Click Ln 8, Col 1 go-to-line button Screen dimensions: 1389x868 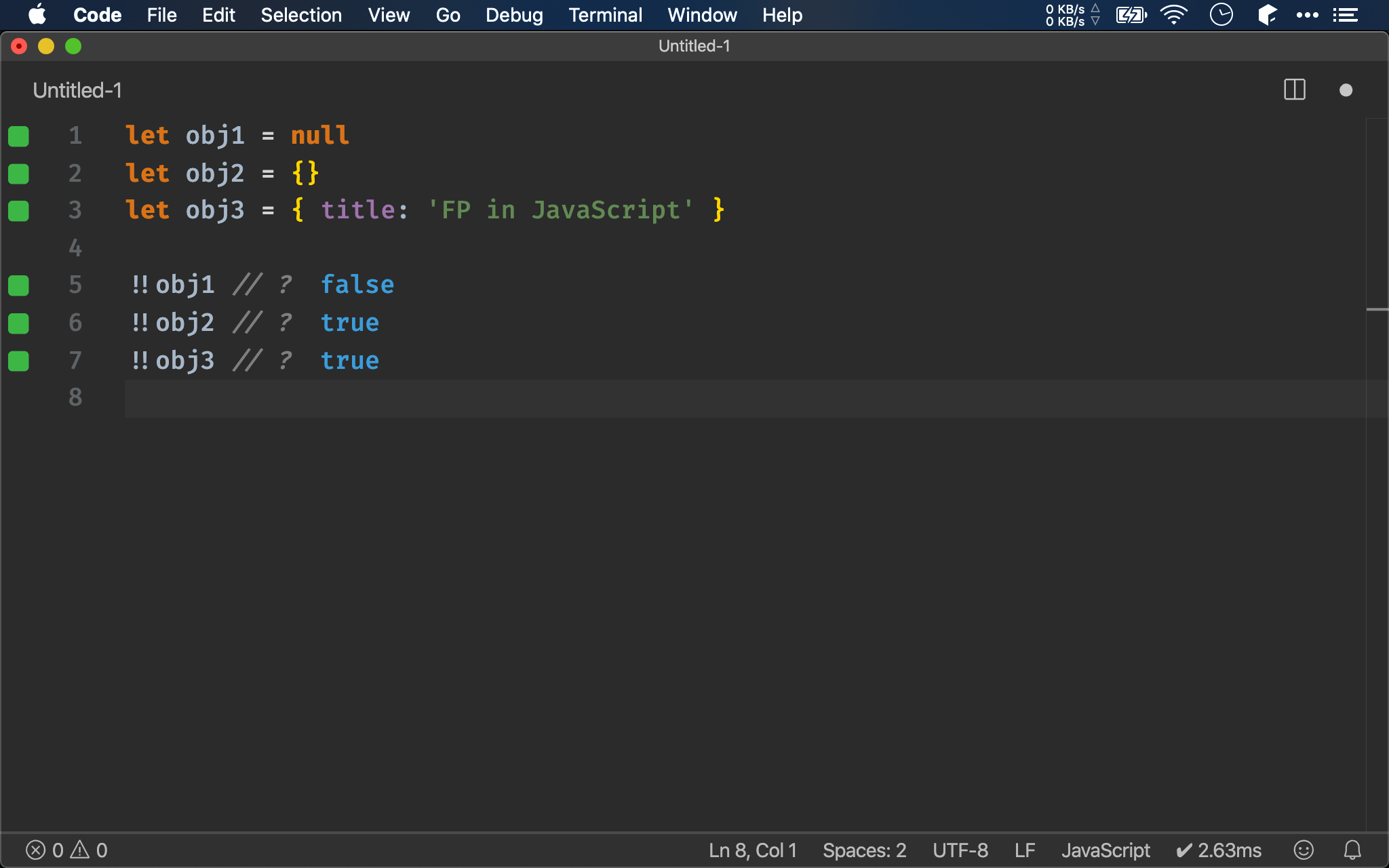tap(752, 850)
